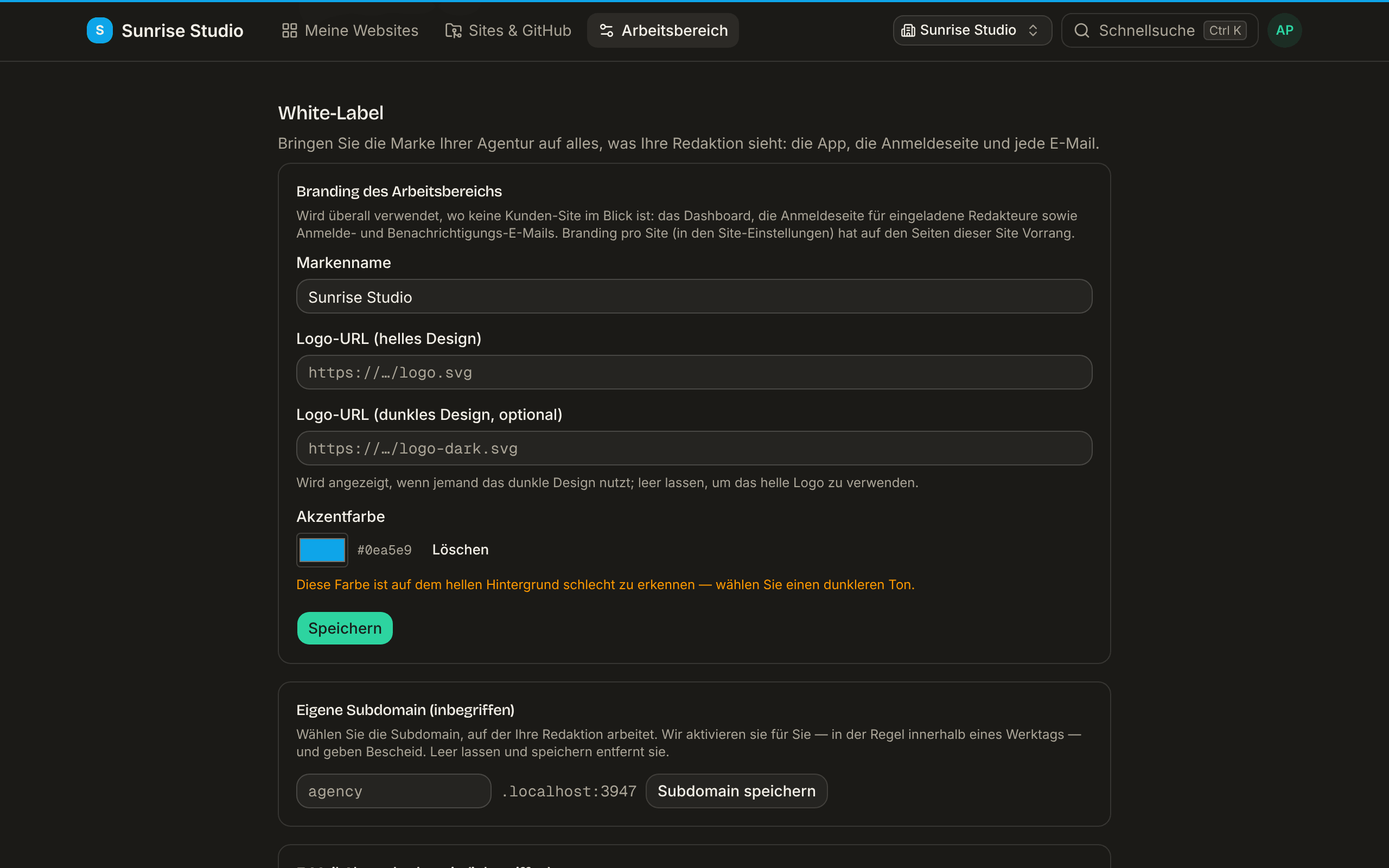The image size is (1389, 868).
Task: Click the Arbeitsbereich settings sliders icon
Action: (606, 30)
